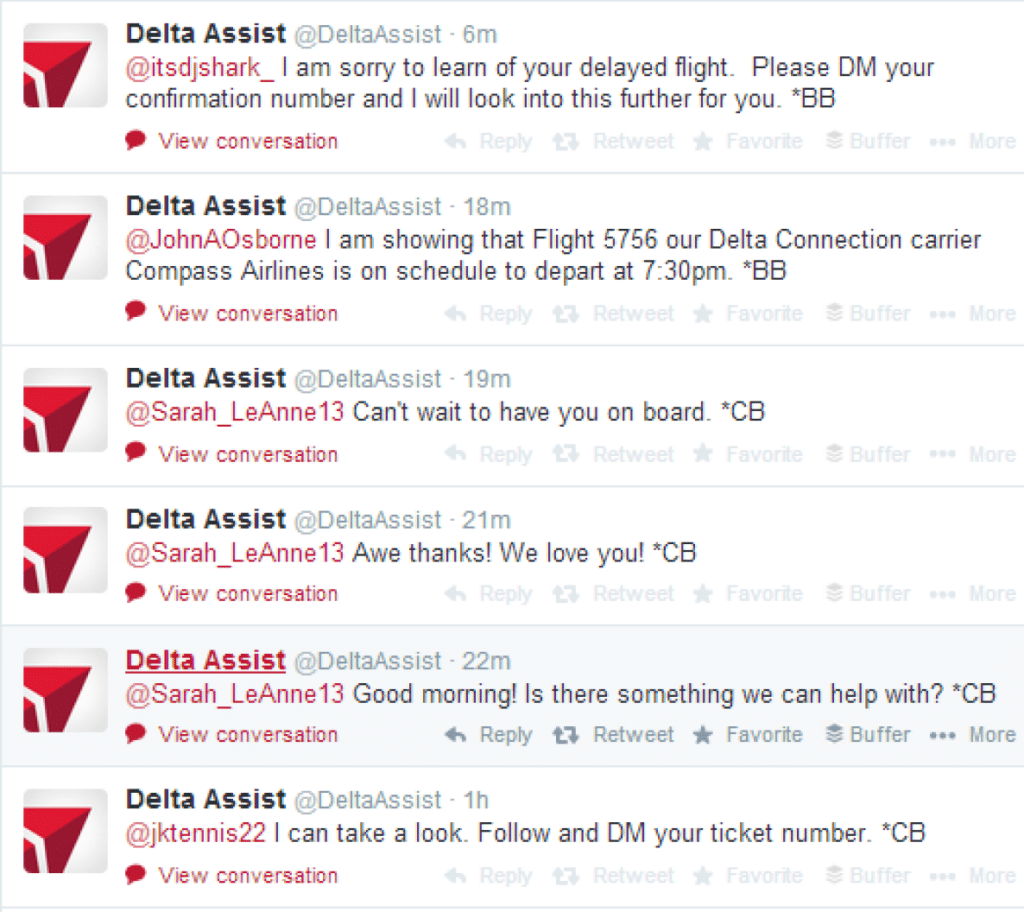
Task: Click Delta avatar on the first tweet
Action: pyautogui.click(x=65, y=65)
